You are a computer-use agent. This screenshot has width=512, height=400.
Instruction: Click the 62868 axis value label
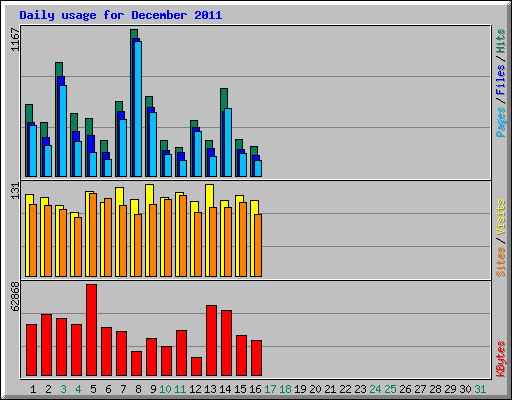point(15,296)
